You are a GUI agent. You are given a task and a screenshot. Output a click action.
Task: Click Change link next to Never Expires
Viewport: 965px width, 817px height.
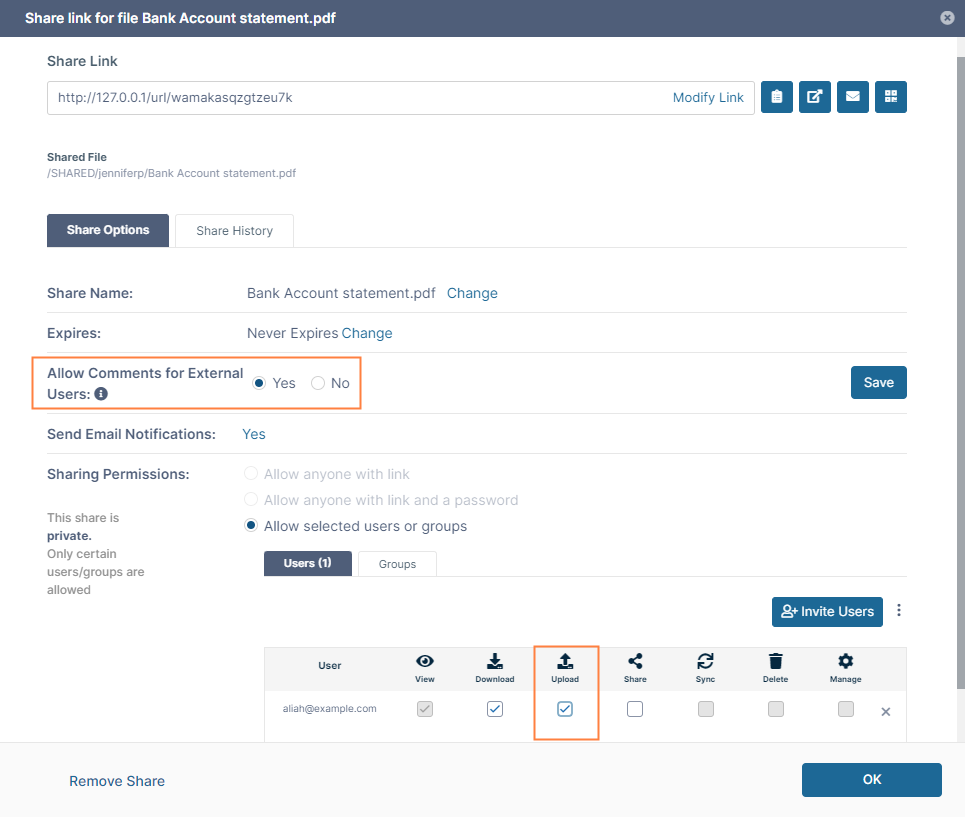(367, 333)
